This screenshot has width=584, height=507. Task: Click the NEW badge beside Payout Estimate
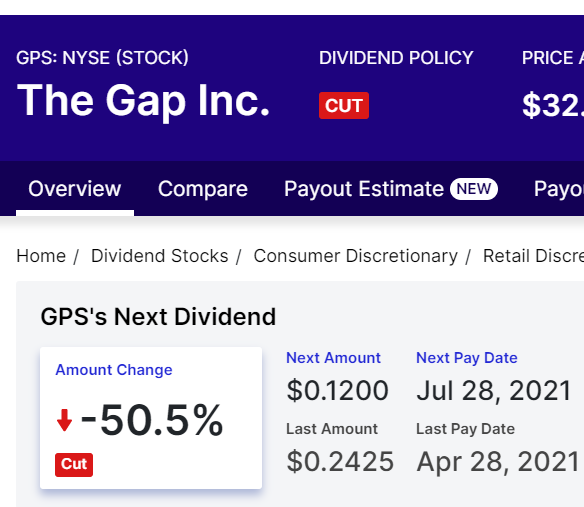click(x=474, y=189)
